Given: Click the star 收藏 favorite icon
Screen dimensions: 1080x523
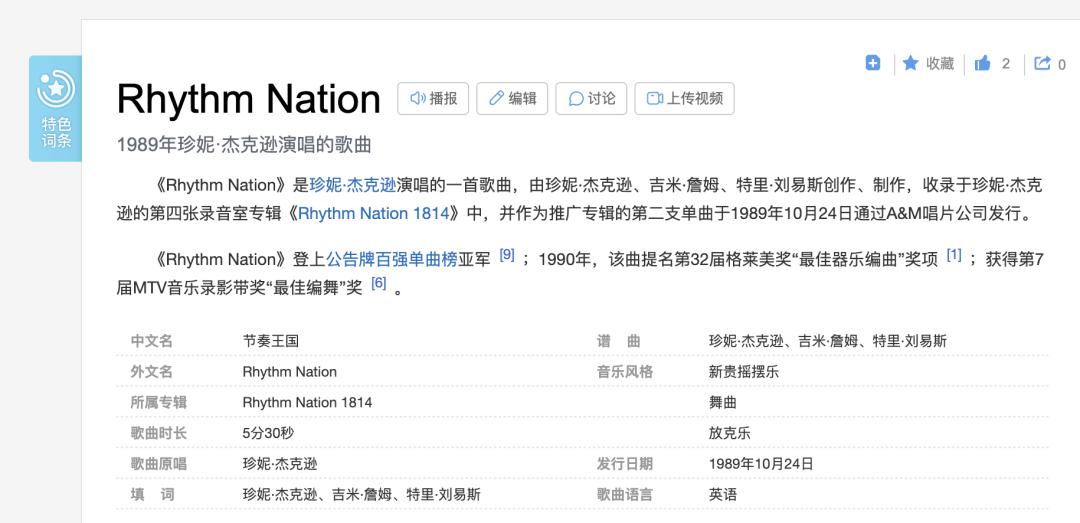Looking at the screenshot, I should pyautogui.click(x=910, y=63).
